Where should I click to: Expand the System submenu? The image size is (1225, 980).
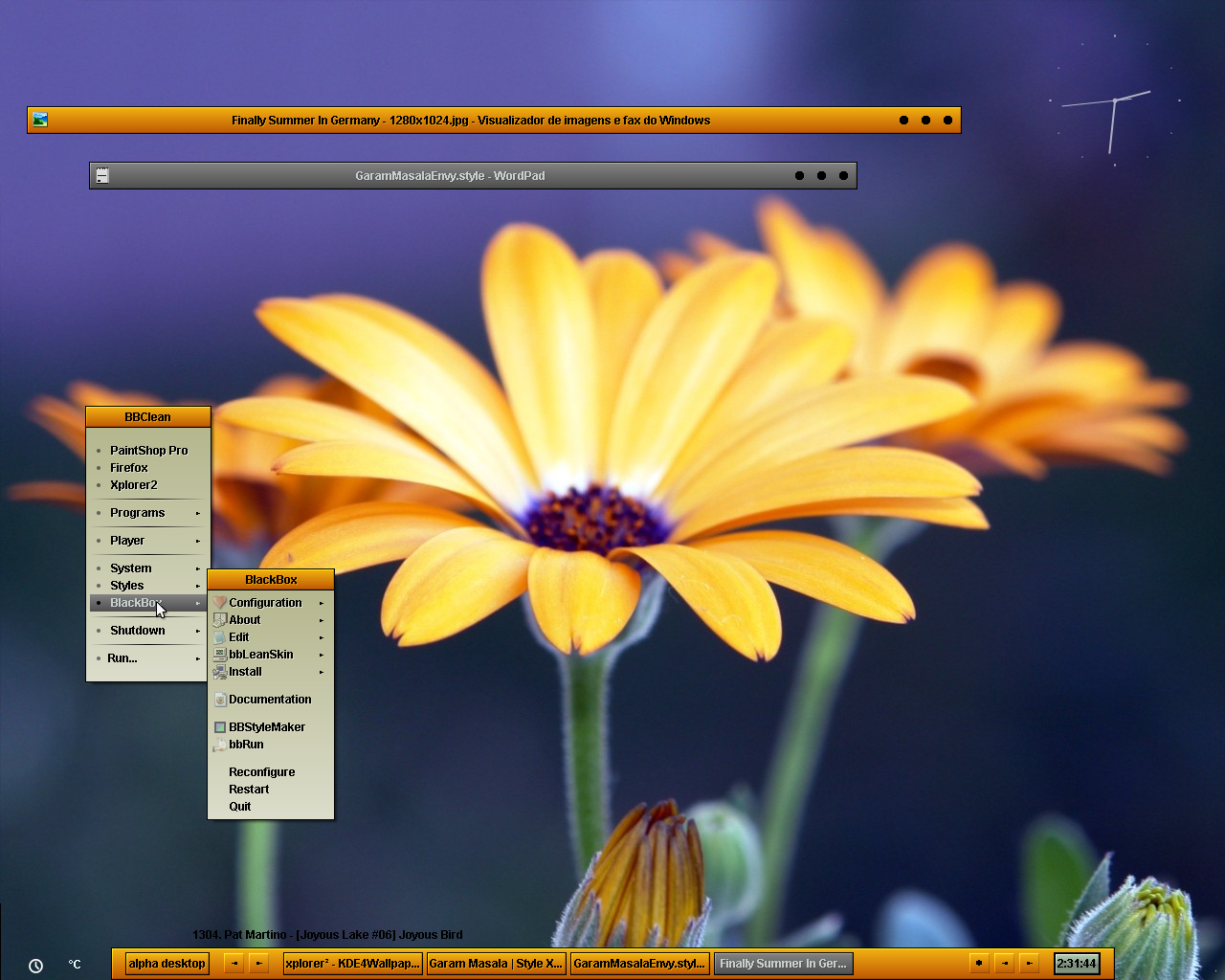[148, 568]
